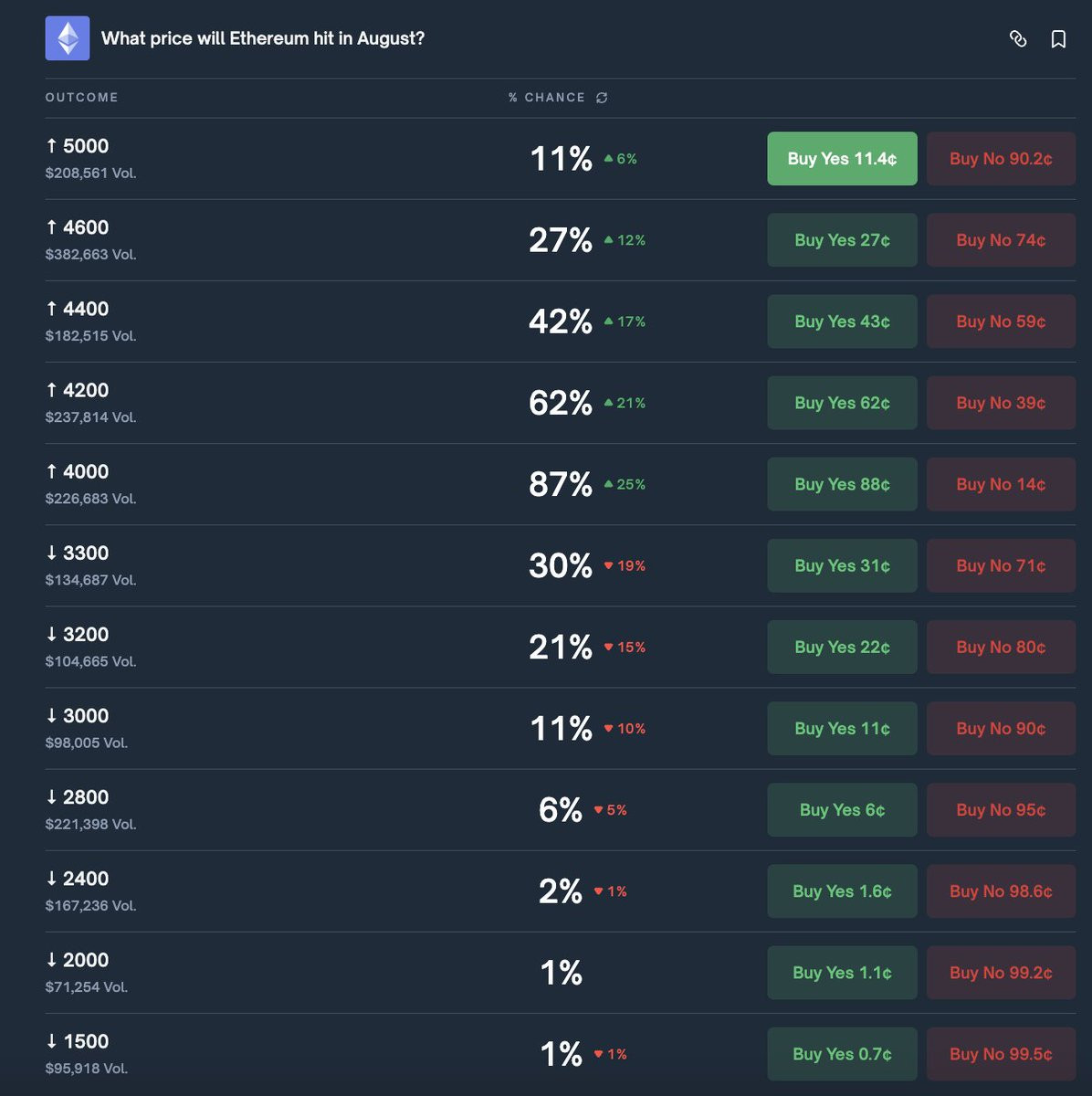The image size is (1092, 1096).
Task: Select Buy No 59¢ for 4400
Action: (x=1001, y=321)
